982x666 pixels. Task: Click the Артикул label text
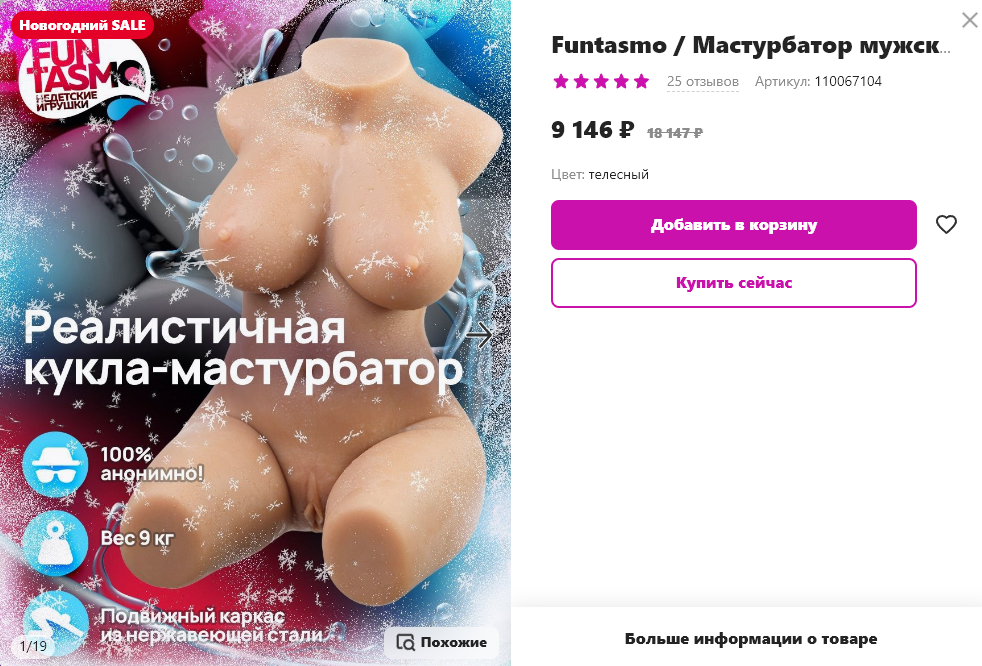pos(782,81)
